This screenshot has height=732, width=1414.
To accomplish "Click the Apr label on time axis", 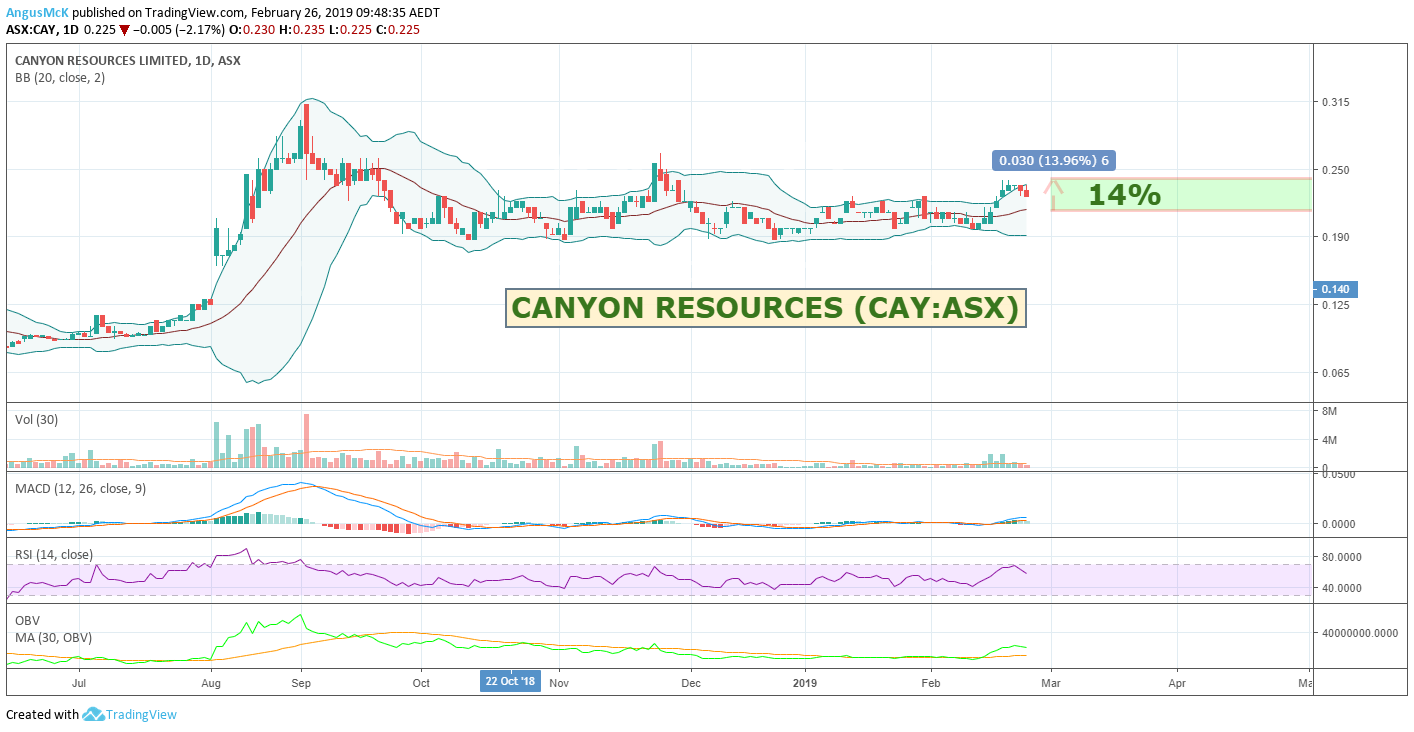I will pos(1177,684).
